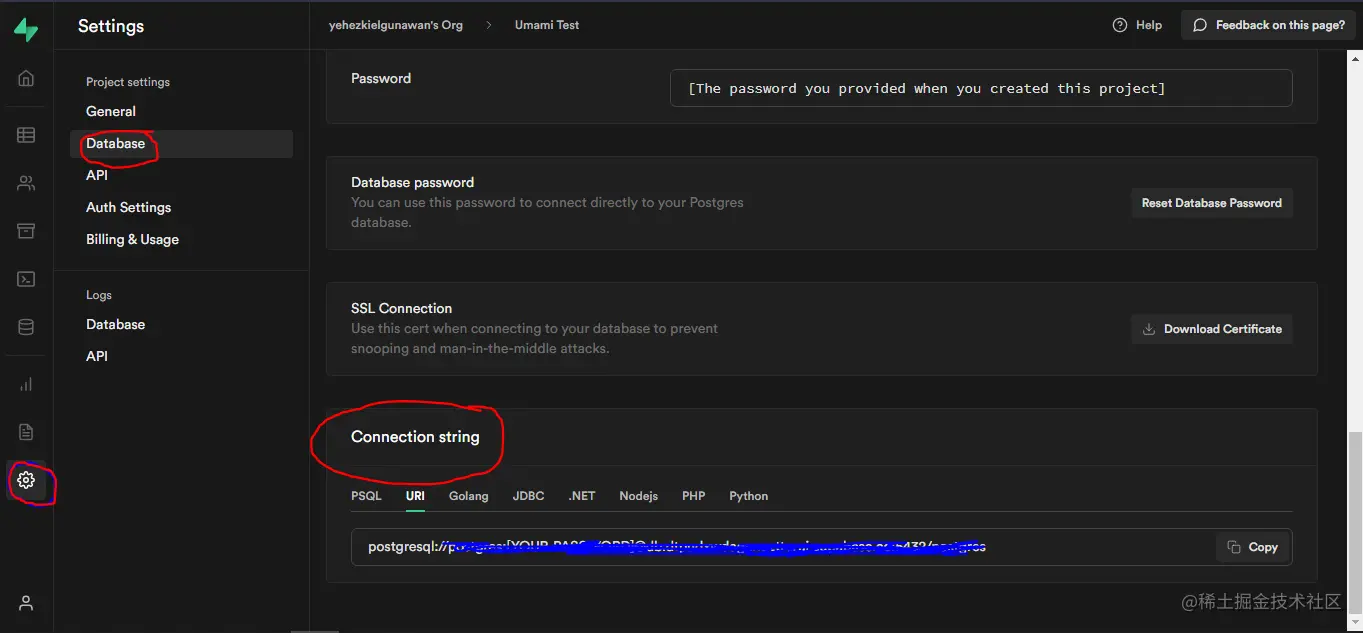Open the Settings gear icon
1363x633 pixels.
click(26, 480)
